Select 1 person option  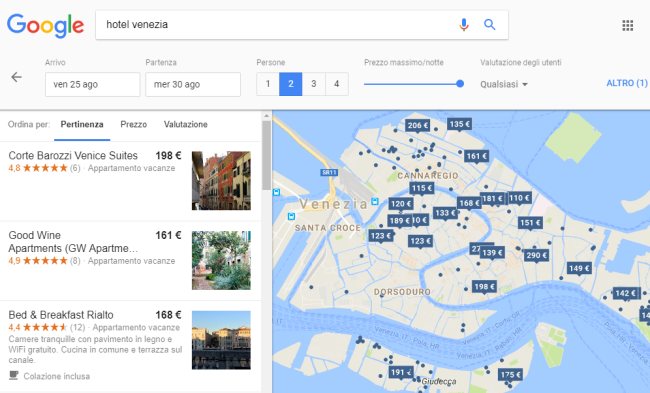point(268,84)
